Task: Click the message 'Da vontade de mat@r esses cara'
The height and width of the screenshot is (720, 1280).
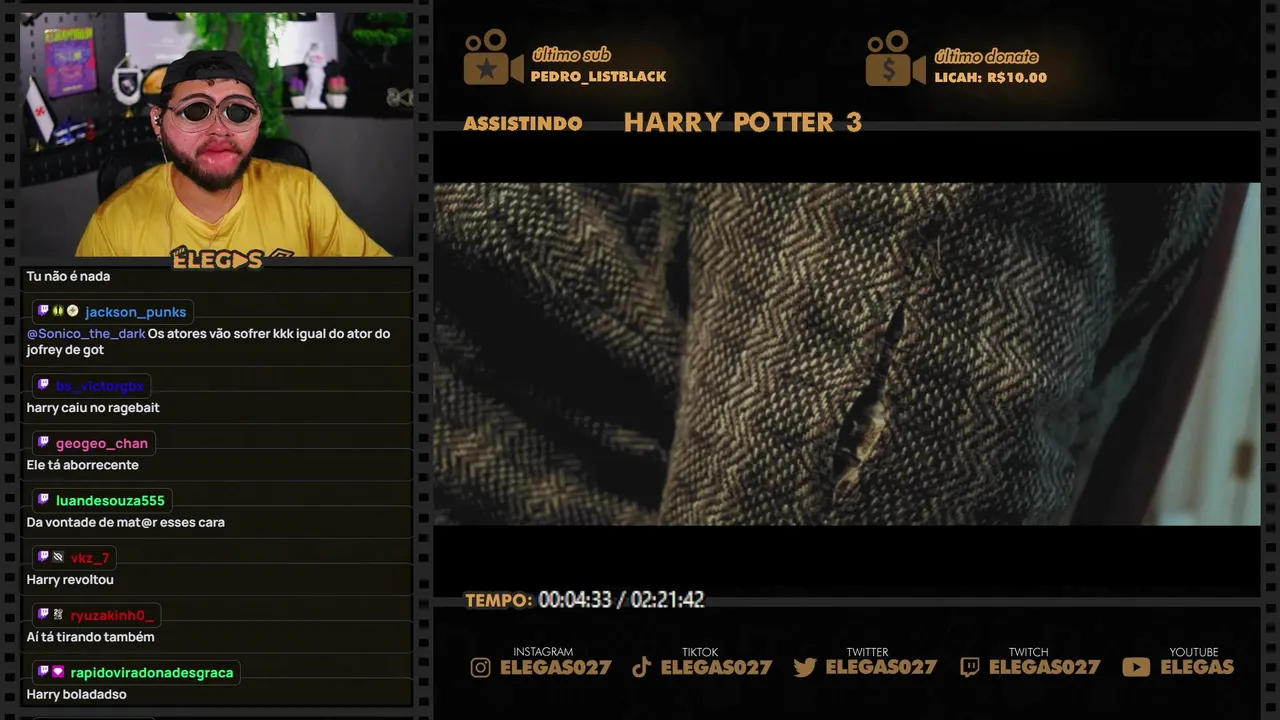Action: click(125, 522)
